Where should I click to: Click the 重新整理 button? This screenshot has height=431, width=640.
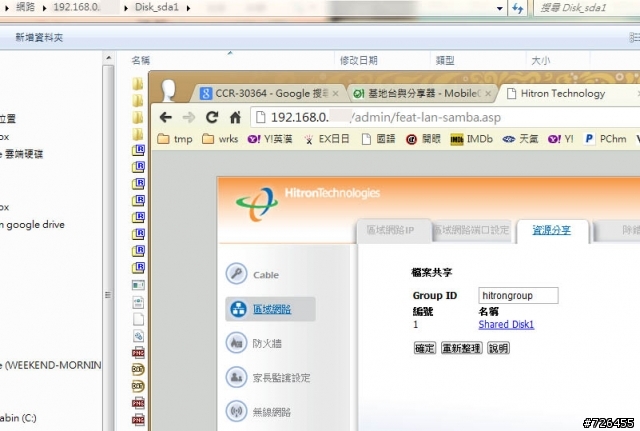click(462, 348)
